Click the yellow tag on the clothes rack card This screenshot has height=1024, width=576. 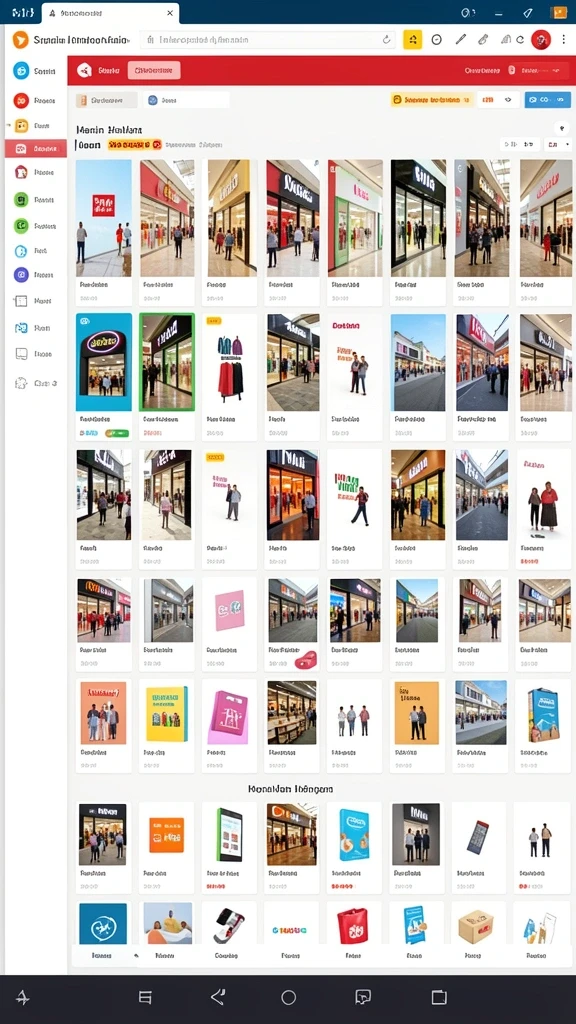point(214,321)
